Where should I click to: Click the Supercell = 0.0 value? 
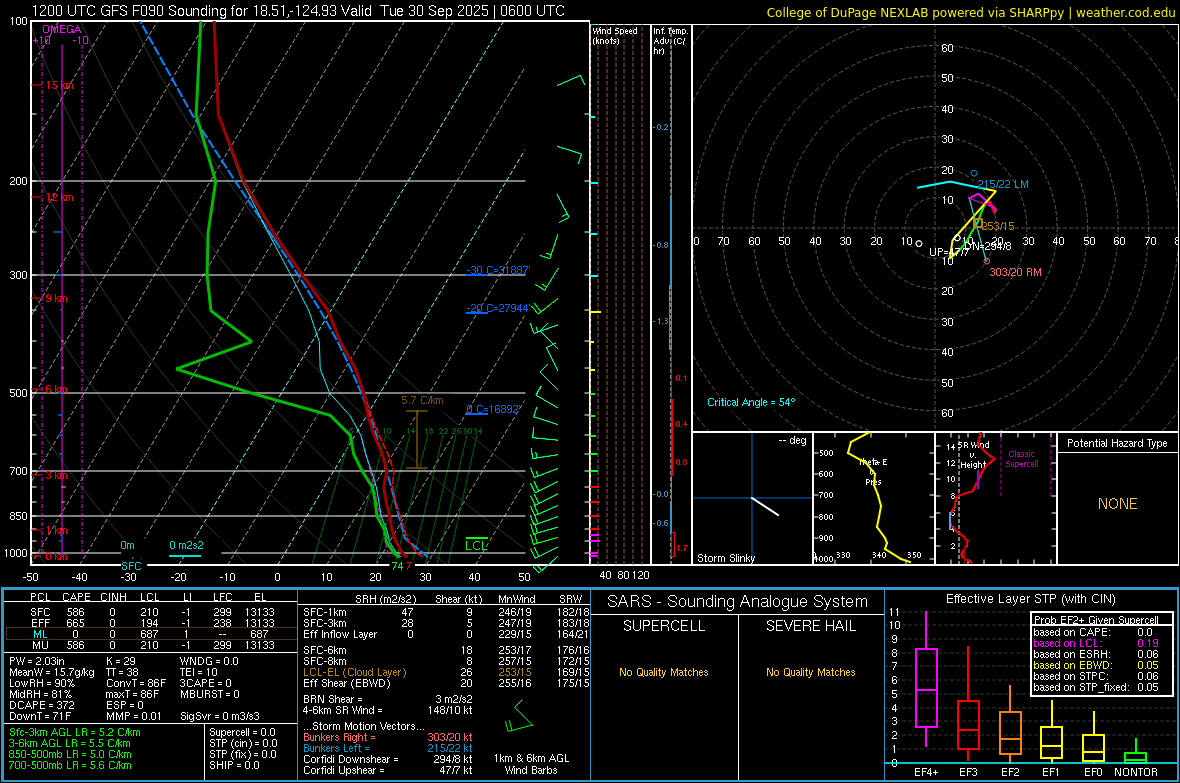pyautogui.click(x=242, y=732)
